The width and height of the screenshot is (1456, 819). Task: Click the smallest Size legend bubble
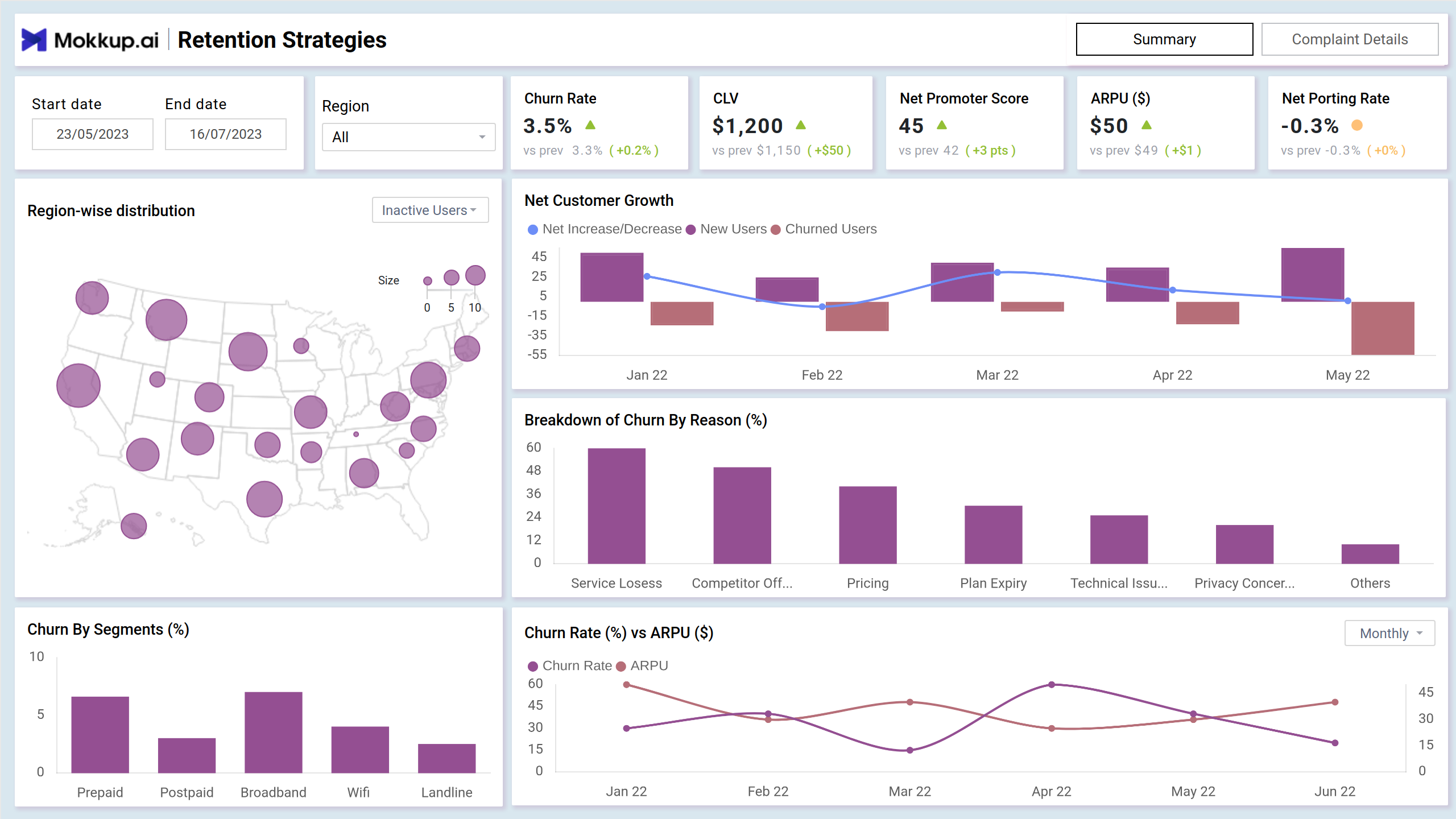tap(428, 281)
